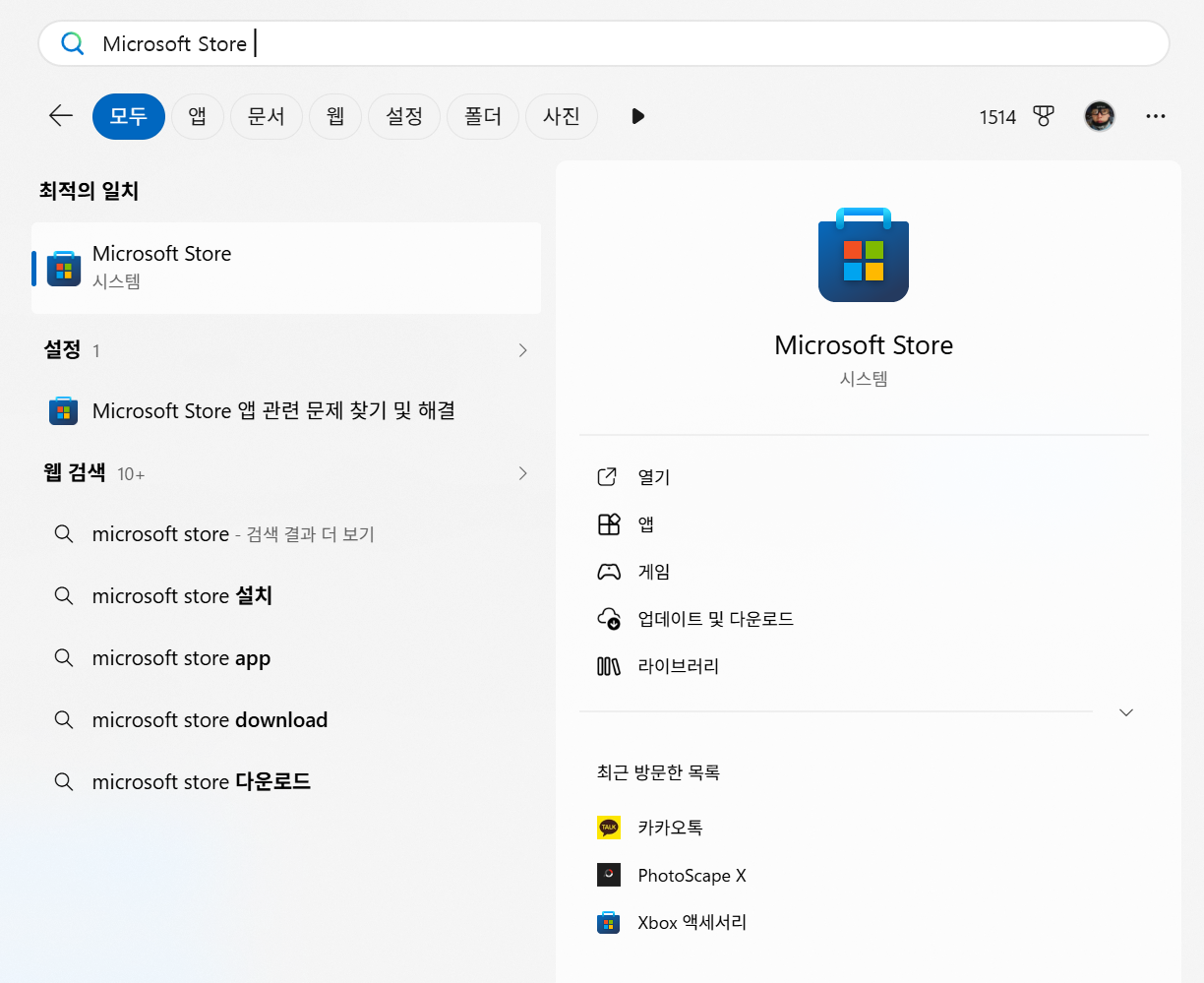Viewport: 1204px width, 983px height.
Task: Show more filter tabs with play arrow
Action: 637,116
